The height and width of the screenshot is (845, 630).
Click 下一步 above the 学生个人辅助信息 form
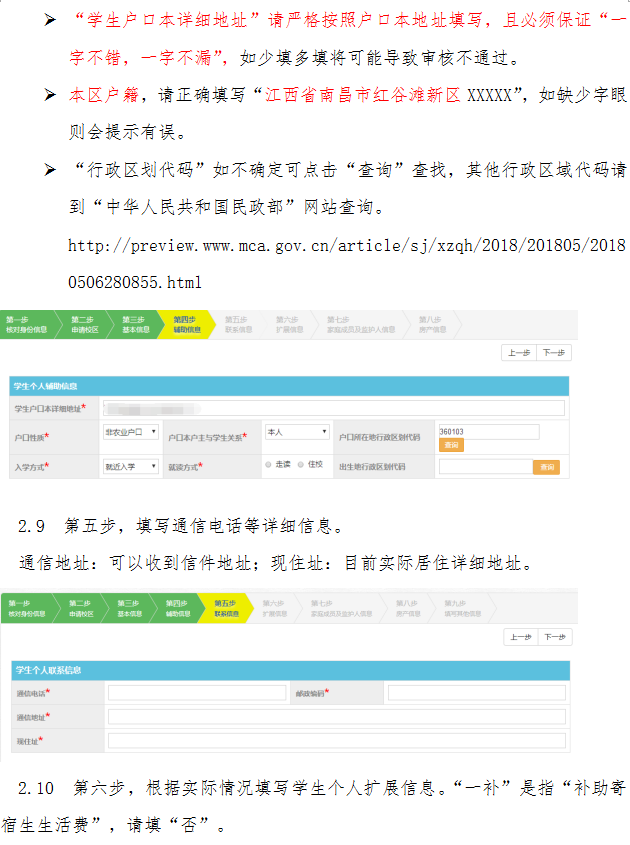tap(553, 353)
